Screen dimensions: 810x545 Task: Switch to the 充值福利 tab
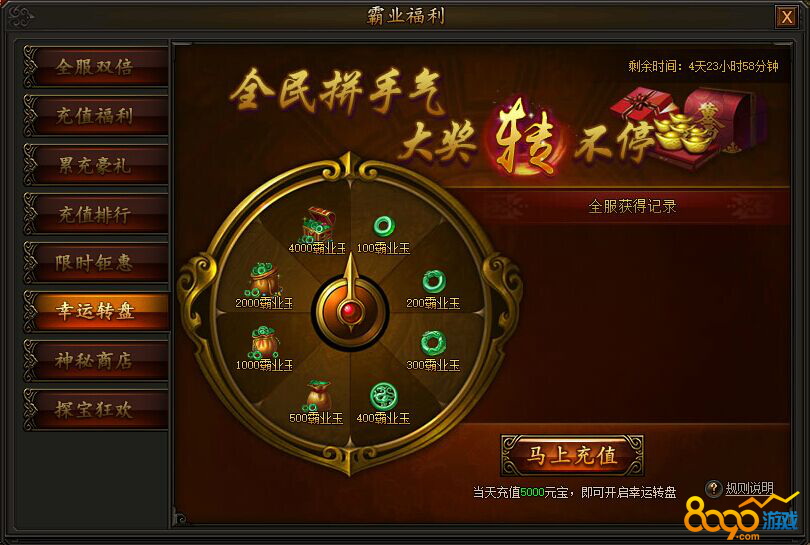coord(96,116)
